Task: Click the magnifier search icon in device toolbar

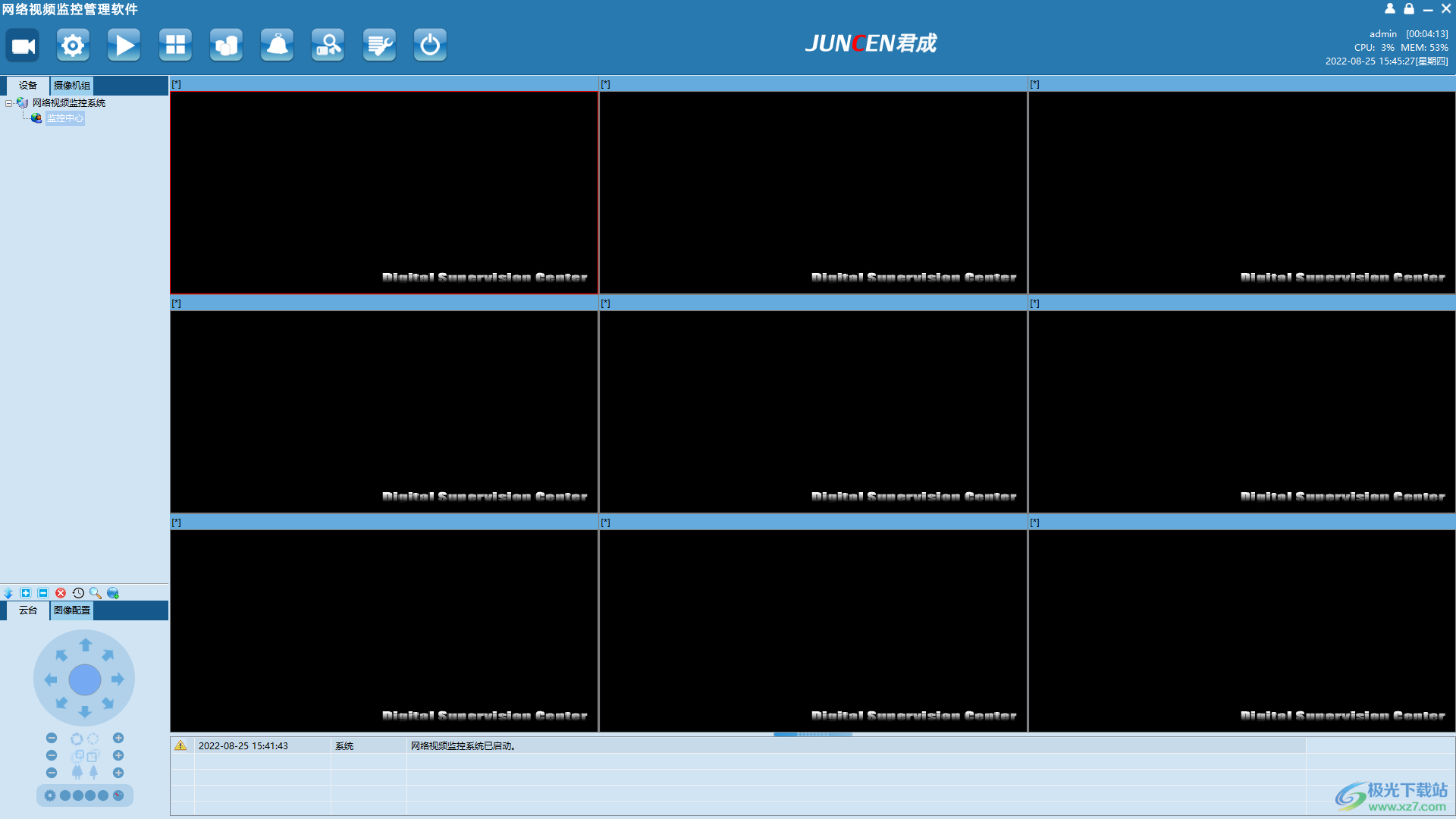Action: pyautogui.click(x=96, y=593)
